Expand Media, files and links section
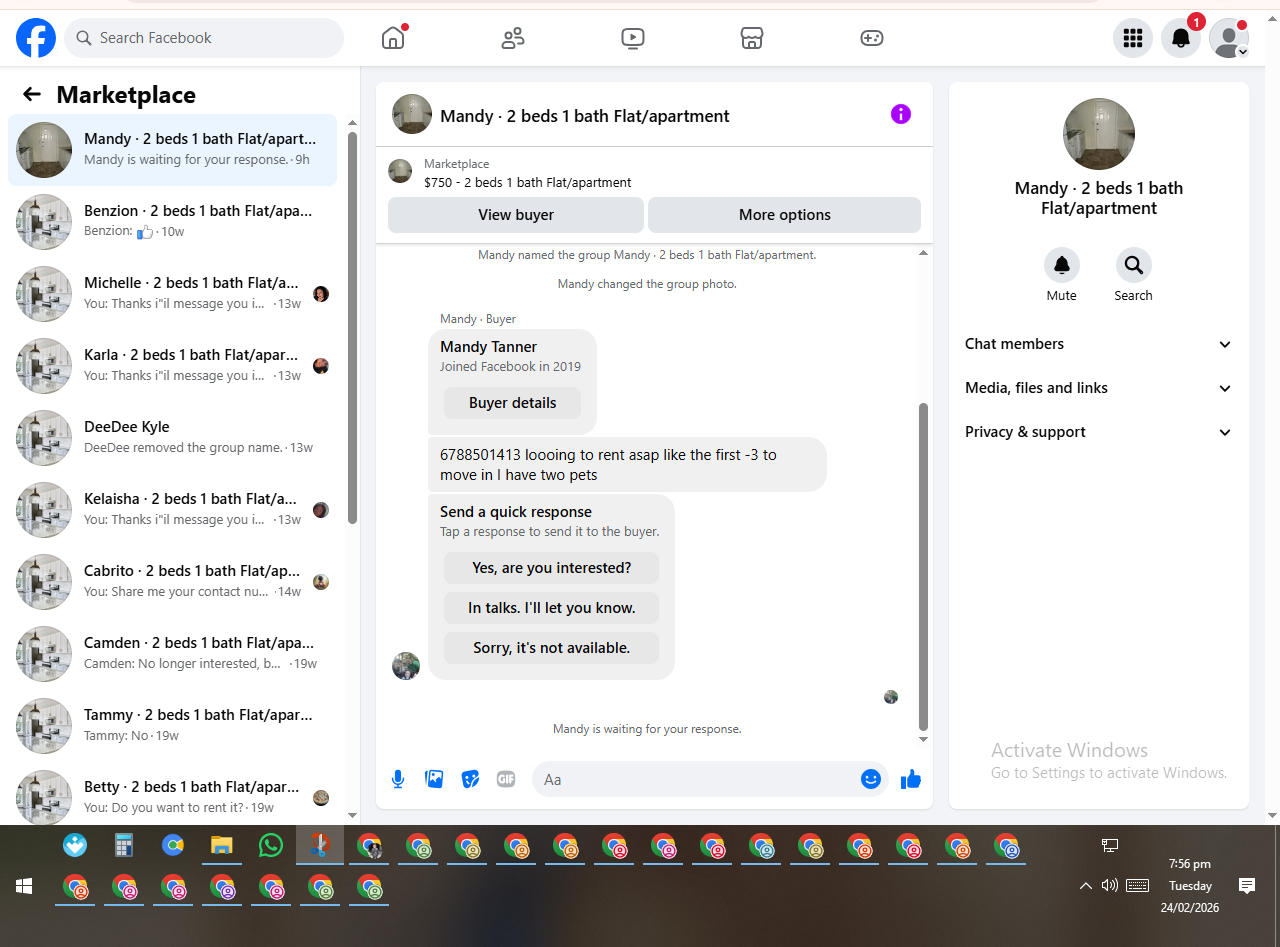 1098,388
